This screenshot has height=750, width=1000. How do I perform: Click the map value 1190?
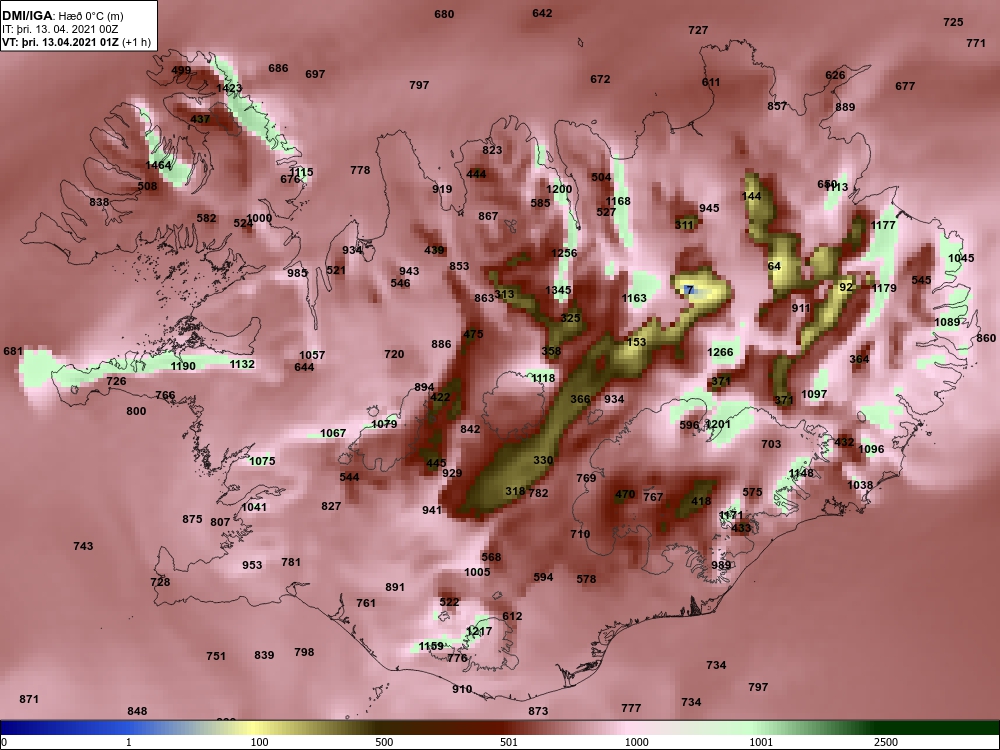(x=183, y=366)
